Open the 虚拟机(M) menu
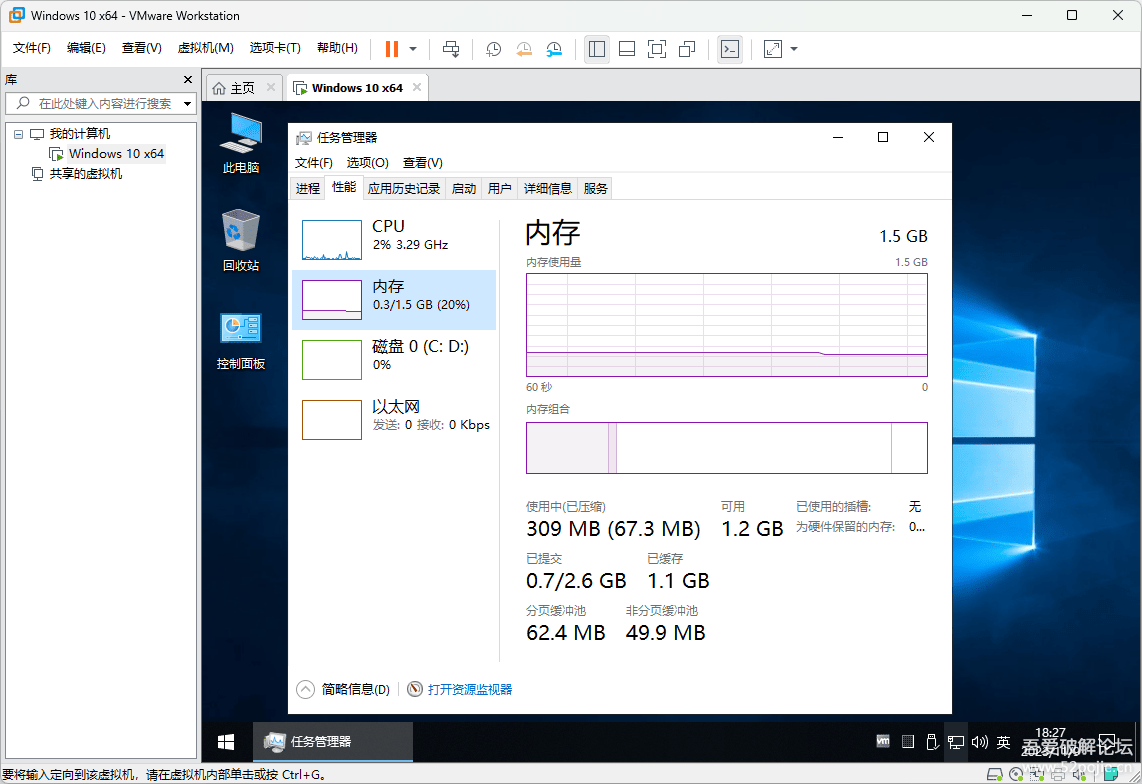1142x784 pixels. 205,47
